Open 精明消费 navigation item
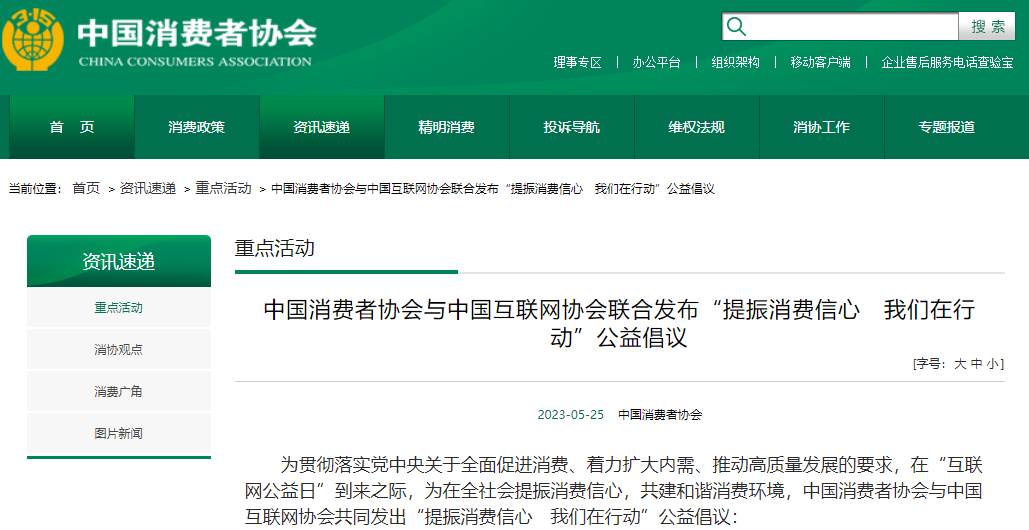This screenshot has height=530, width=1029. pyautogui.click(x=446, y=127)
